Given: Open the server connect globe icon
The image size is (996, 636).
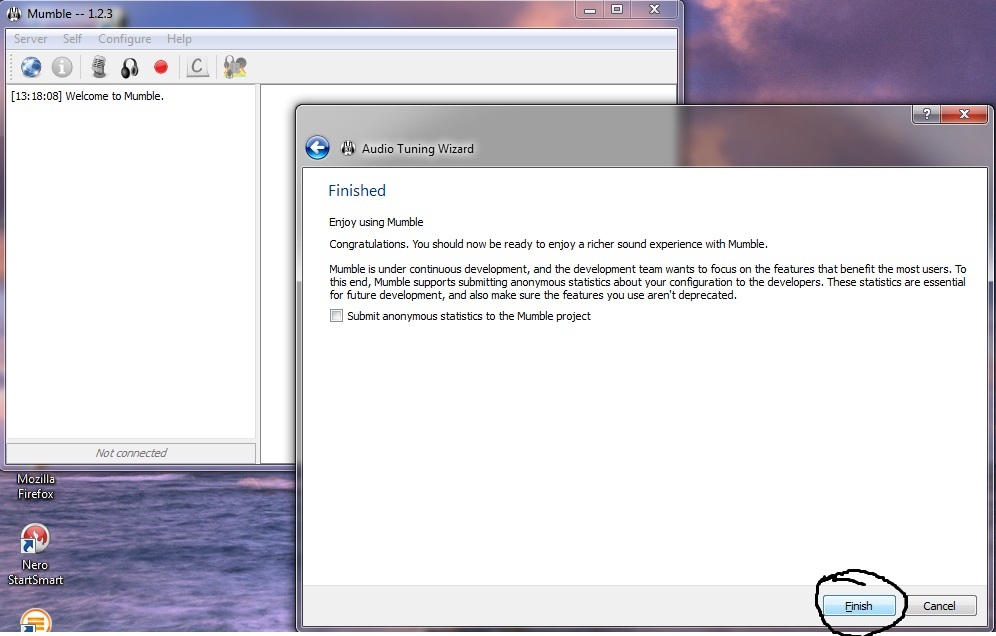Looking at the screenshot, I should [30, 67].
